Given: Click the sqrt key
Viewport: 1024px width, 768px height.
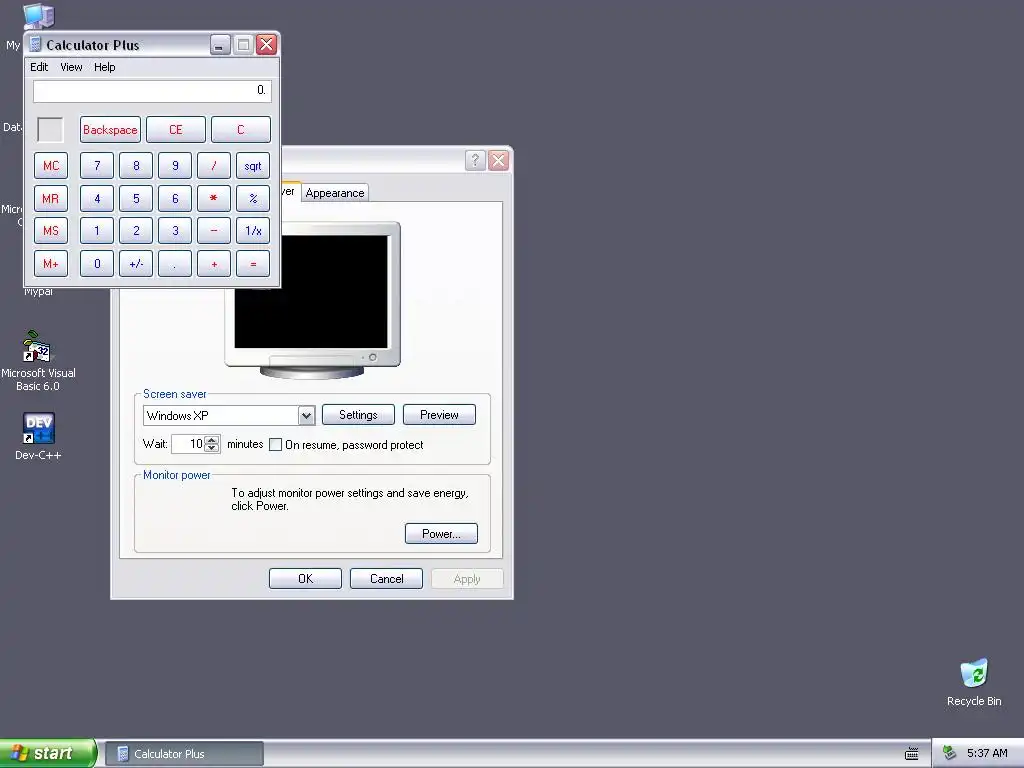Looking at the screenshot, I should [x=253, y=166].
